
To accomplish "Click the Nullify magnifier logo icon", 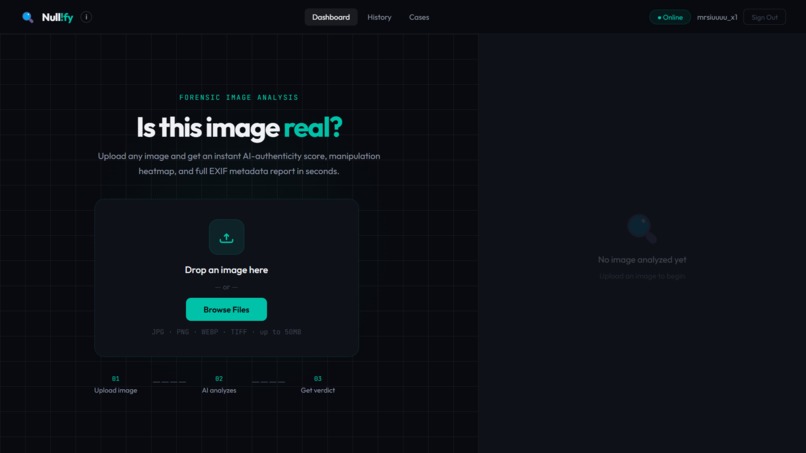I will [28, 17].
